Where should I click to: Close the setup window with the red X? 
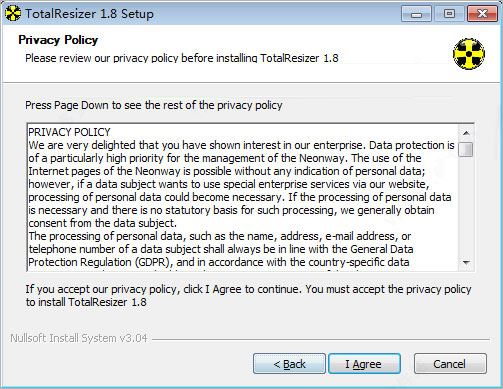[x=482, y=14]
